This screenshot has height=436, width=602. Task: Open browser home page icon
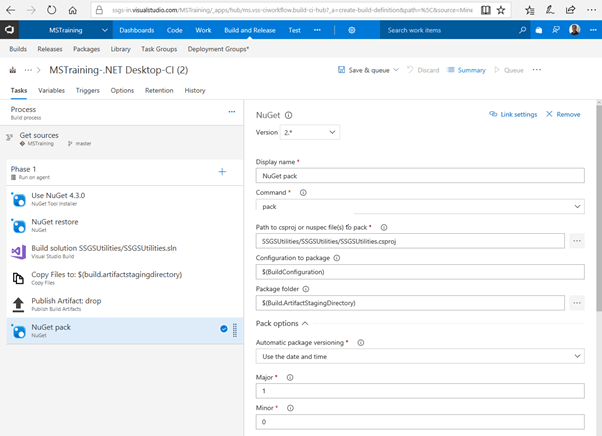(x=73, y=10)
